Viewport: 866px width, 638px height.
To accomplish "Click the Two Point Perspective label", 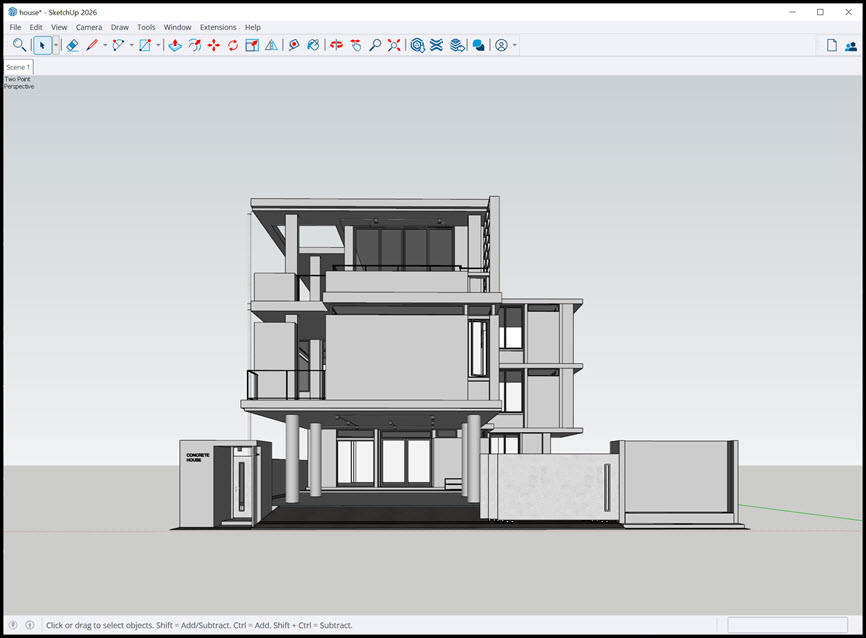I will coord(19,83).
